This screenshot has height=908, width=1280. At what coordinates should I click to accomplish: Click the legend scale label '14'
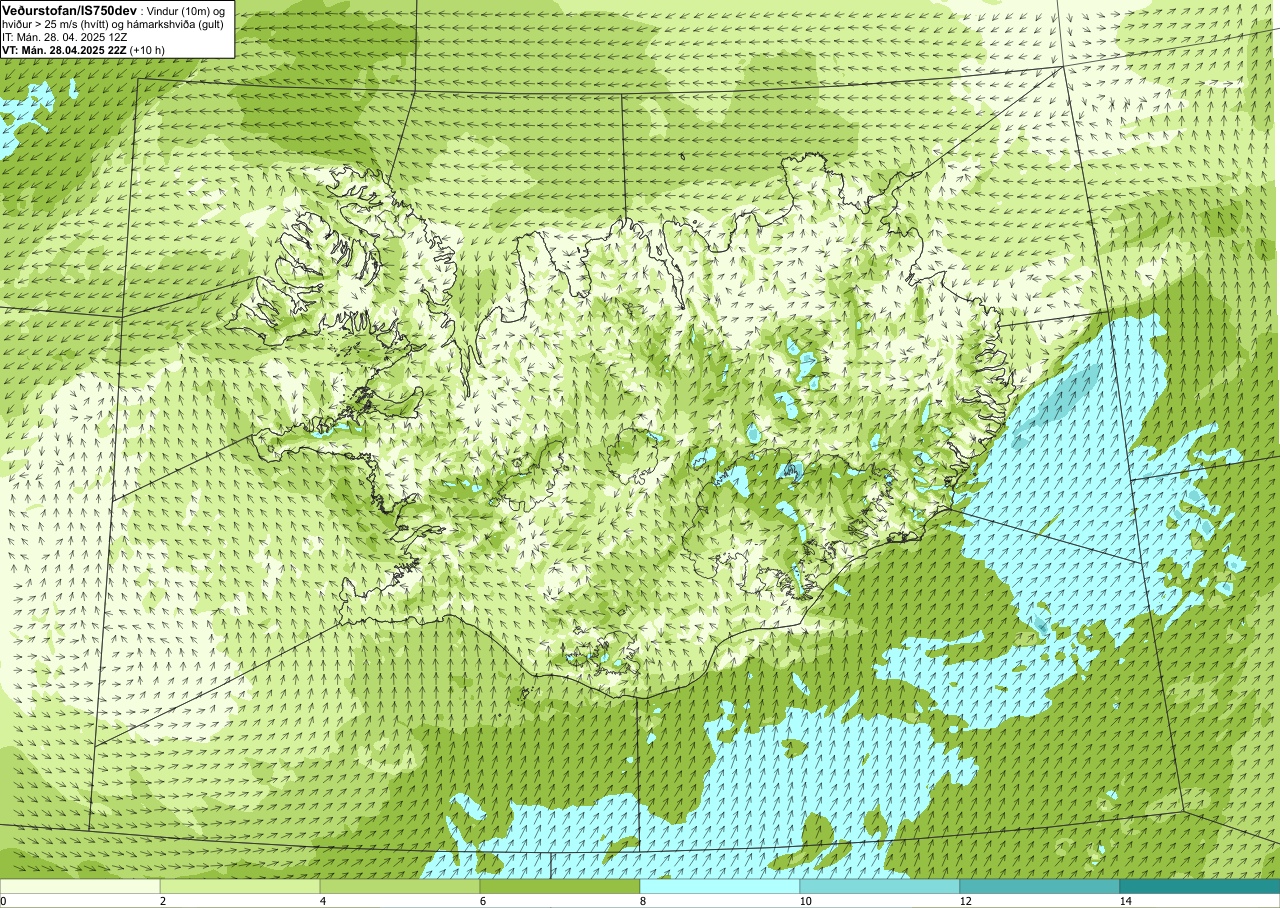point(1125,901)
